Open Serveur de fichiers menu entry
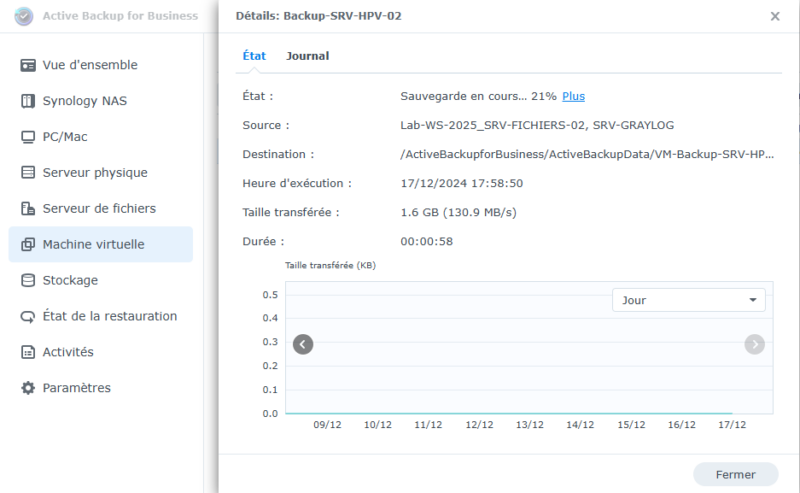 pos(101,208)
